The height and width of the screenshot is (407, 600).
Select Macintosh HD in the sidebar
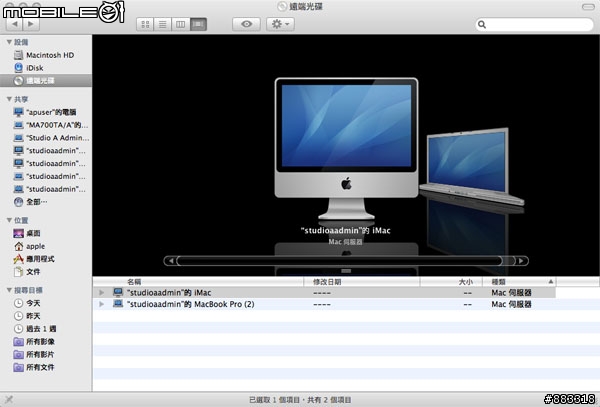pos(44,55)
